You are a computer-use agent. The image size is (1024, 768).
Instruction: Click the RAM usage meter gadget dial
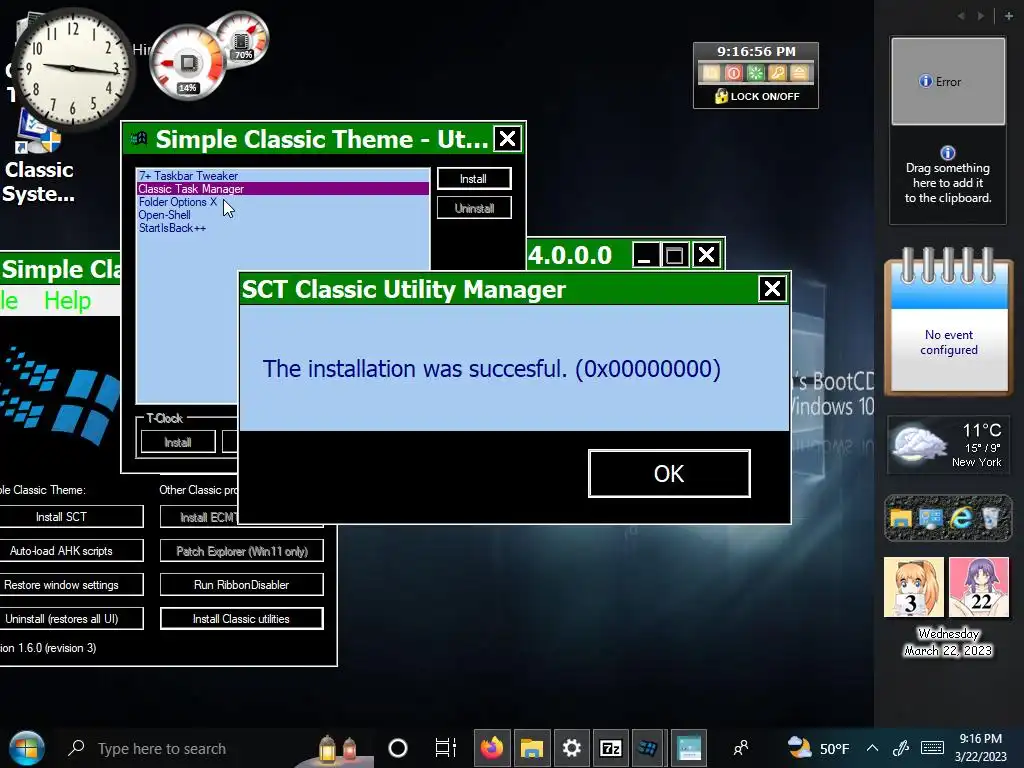[242, 38]
